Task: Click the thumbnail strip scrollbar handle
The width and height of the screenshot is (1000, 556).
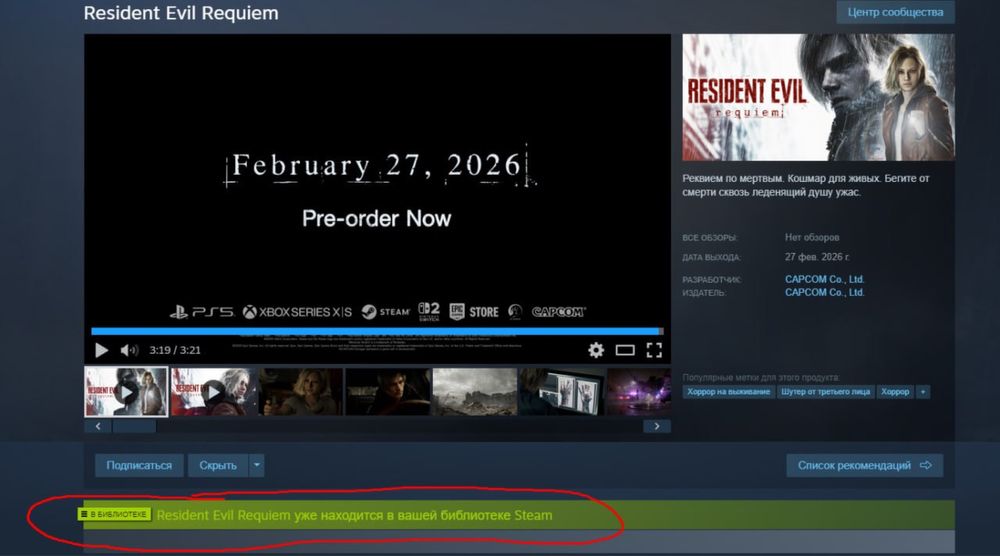Action: [135, 426]
